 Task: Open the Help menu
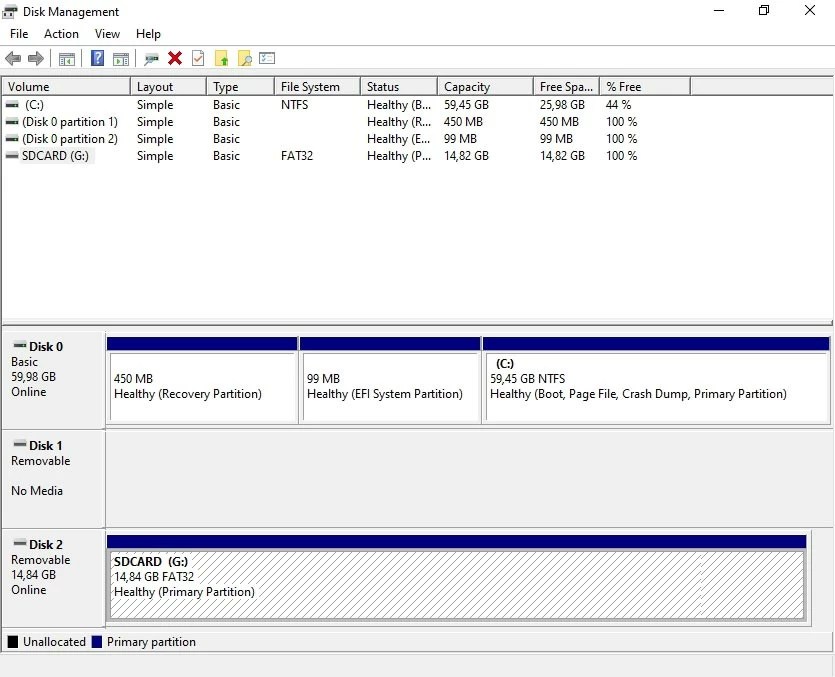(x=148, y=34)
